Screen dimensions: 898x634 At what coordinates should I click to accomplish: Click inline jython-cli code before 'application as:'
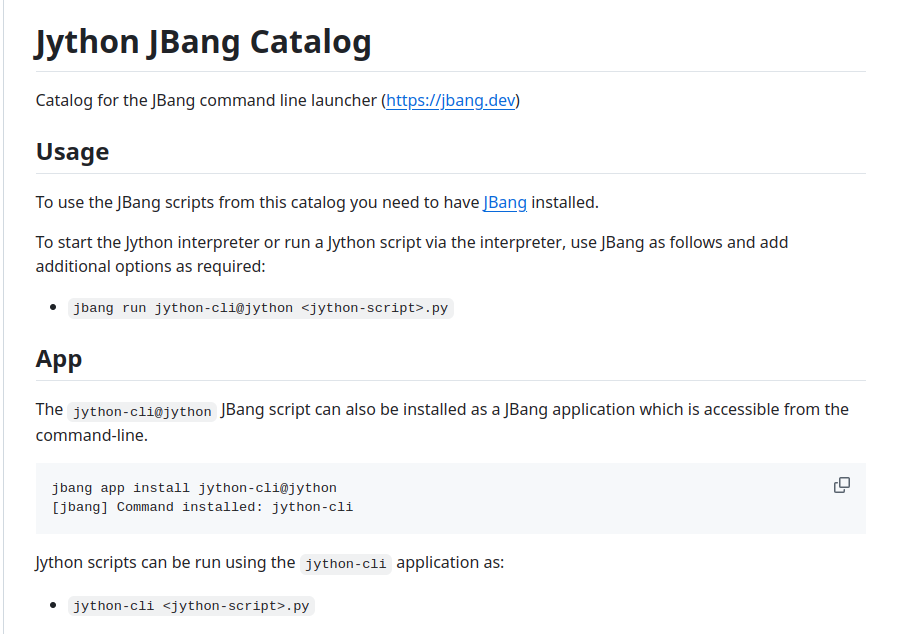tap(346, 564)
